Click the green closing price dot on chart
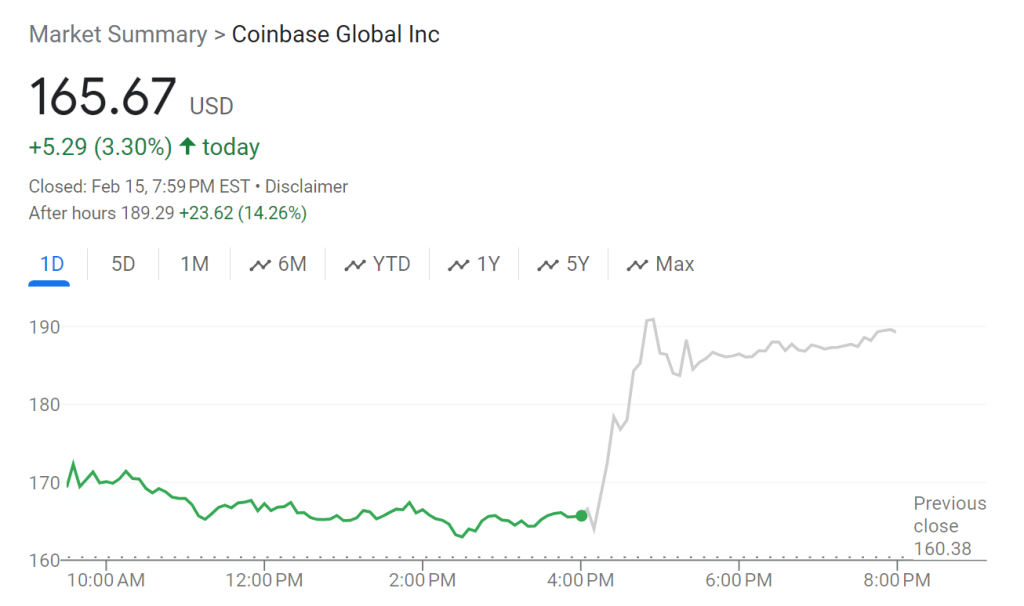Screen dimensions: 1024x606 [x=582, y=515]
